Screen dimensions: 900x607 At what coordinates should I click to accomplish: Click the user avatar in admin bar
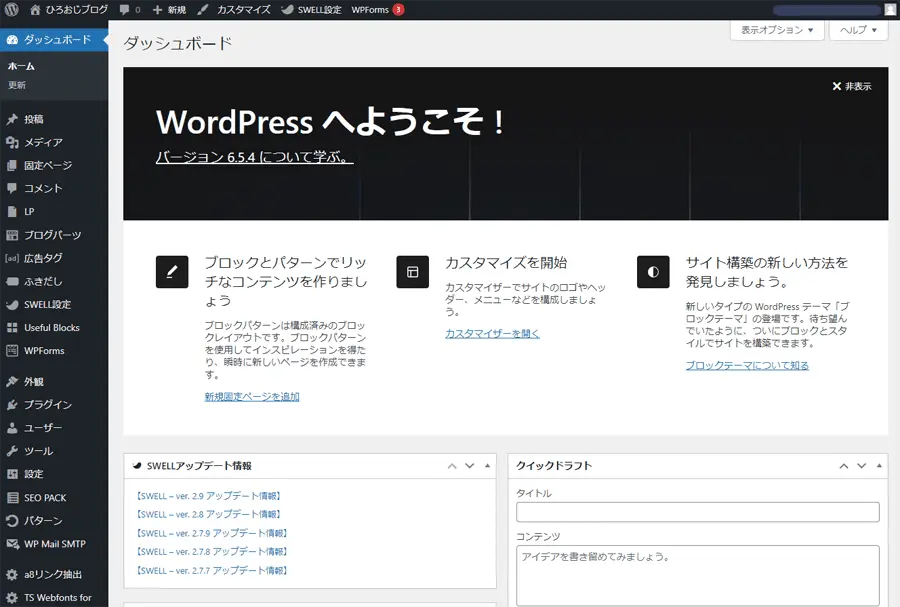tap(890, 9)
